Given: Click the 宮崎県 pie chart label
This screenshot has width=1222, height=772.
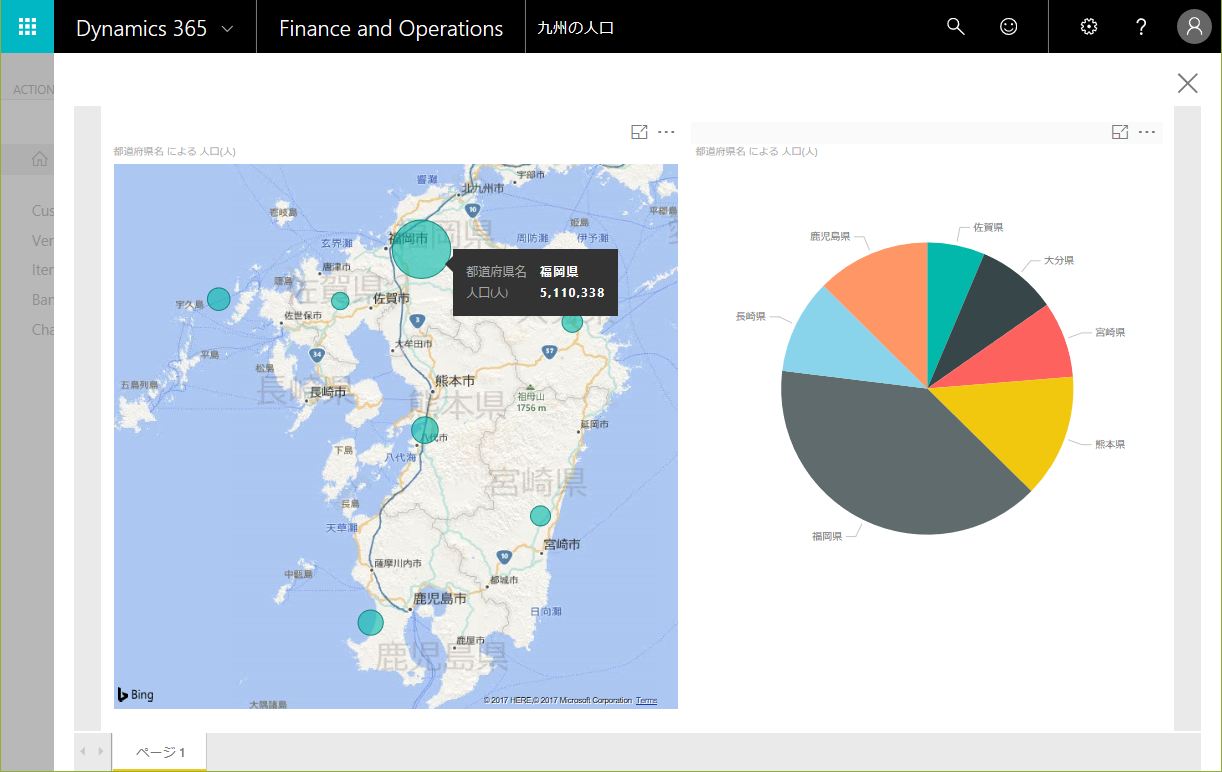Looking at the screenshot, I should coord(1110,332).
